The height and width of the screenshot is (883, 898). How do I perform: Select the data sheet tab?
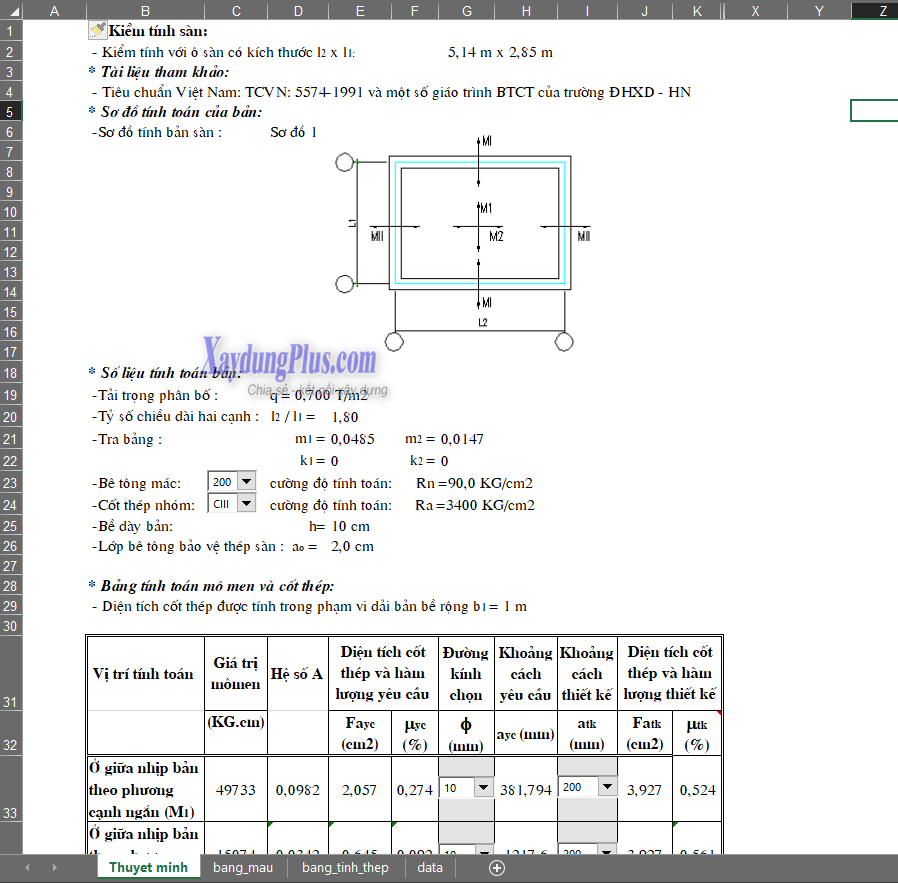point(430,868)
